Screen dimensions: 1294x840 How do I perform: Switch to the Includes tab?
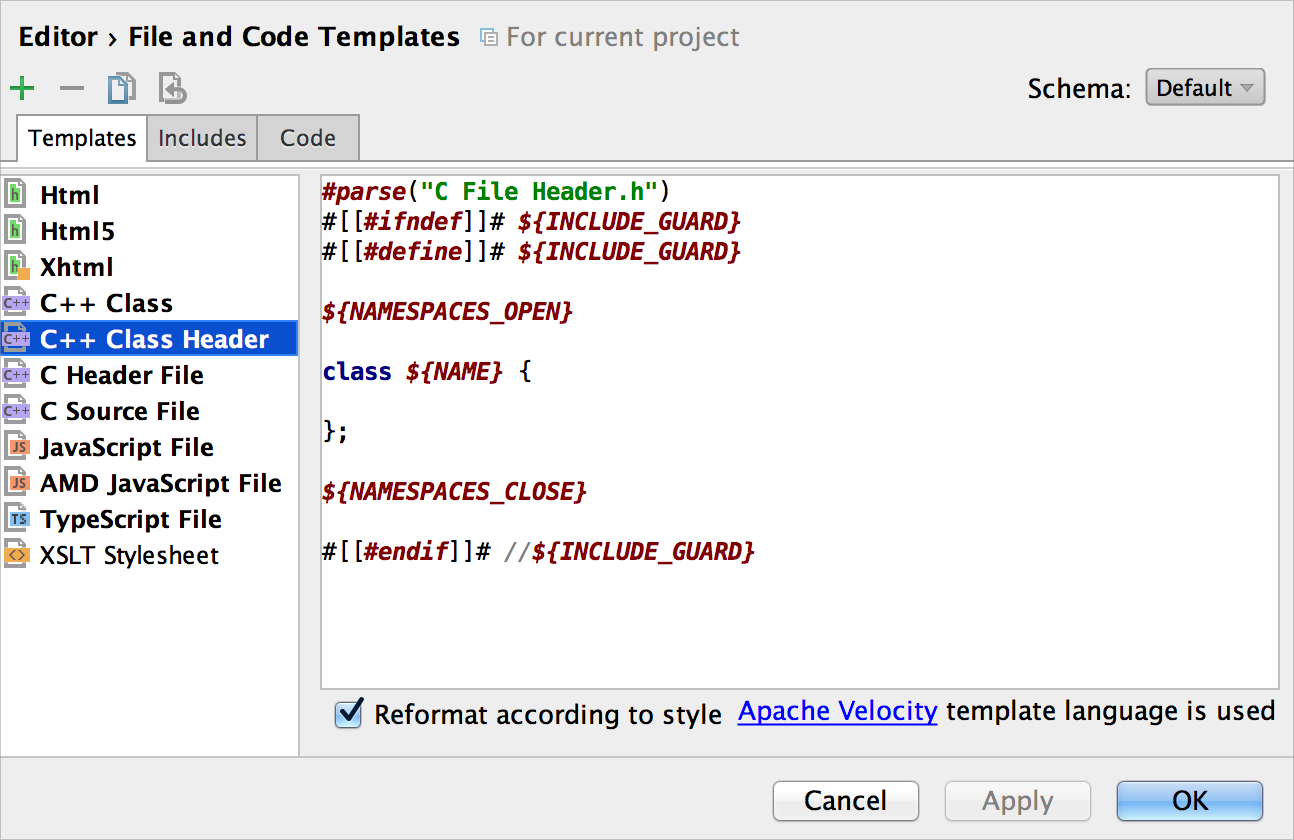(x=201, y=138)
